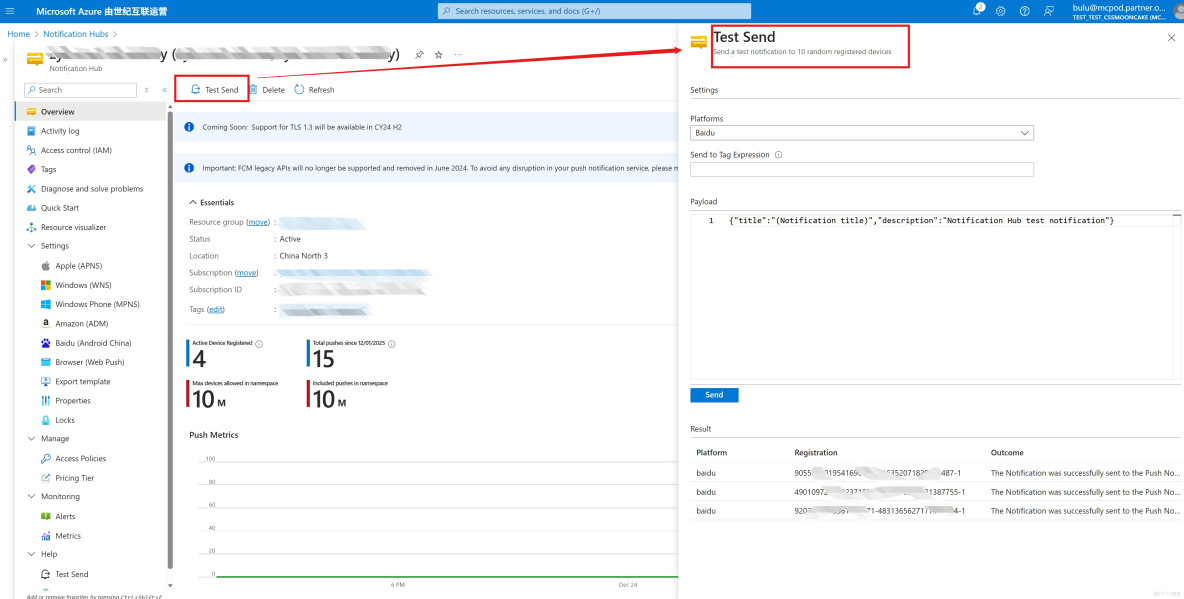Go to the Overview page
Screen dimensions: 1184x599
coord(57,111)
